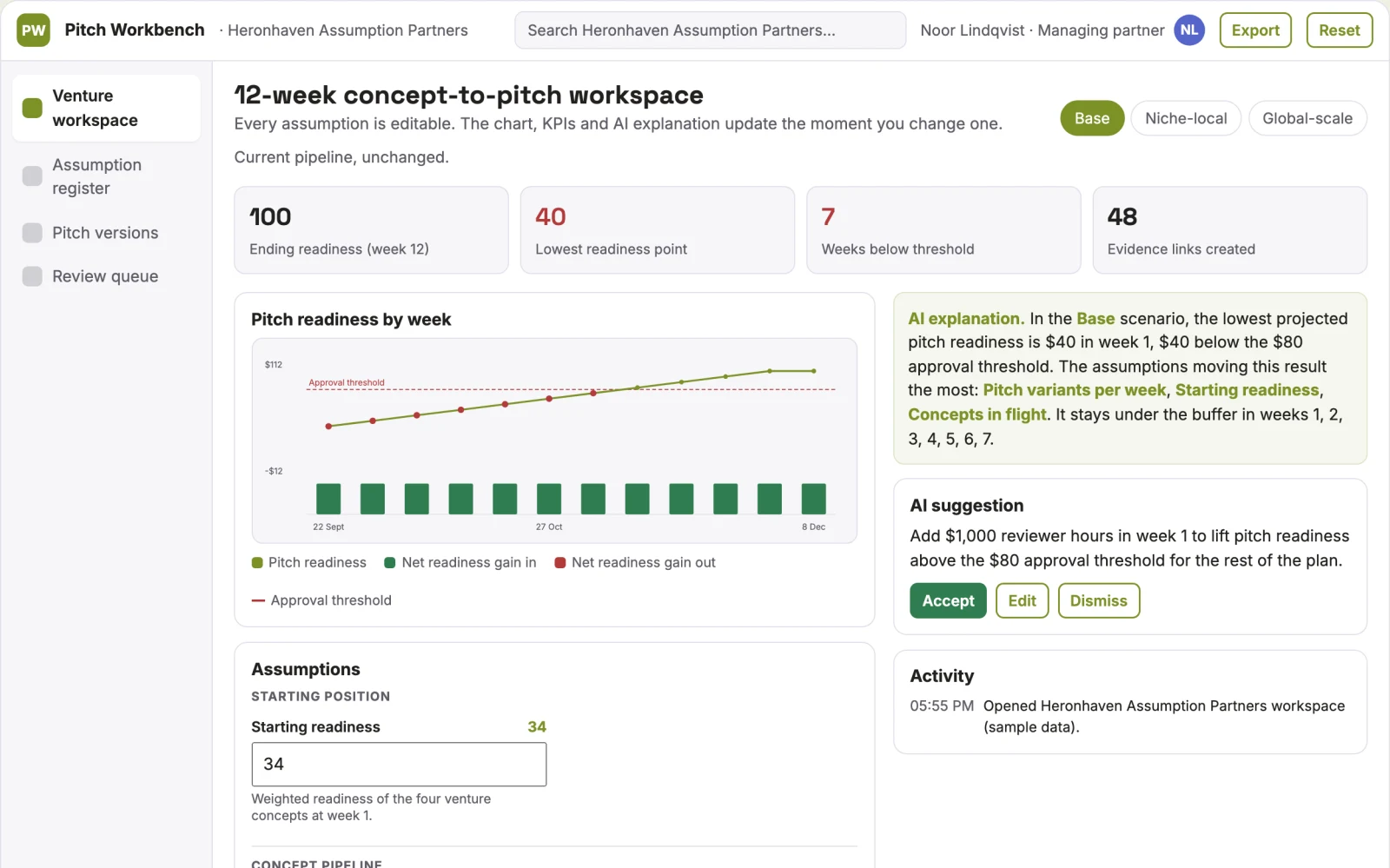This screenshot has width=1390, height=868.
Task: Click the Lowest readiness point KPI card
Action: [657, 230]
